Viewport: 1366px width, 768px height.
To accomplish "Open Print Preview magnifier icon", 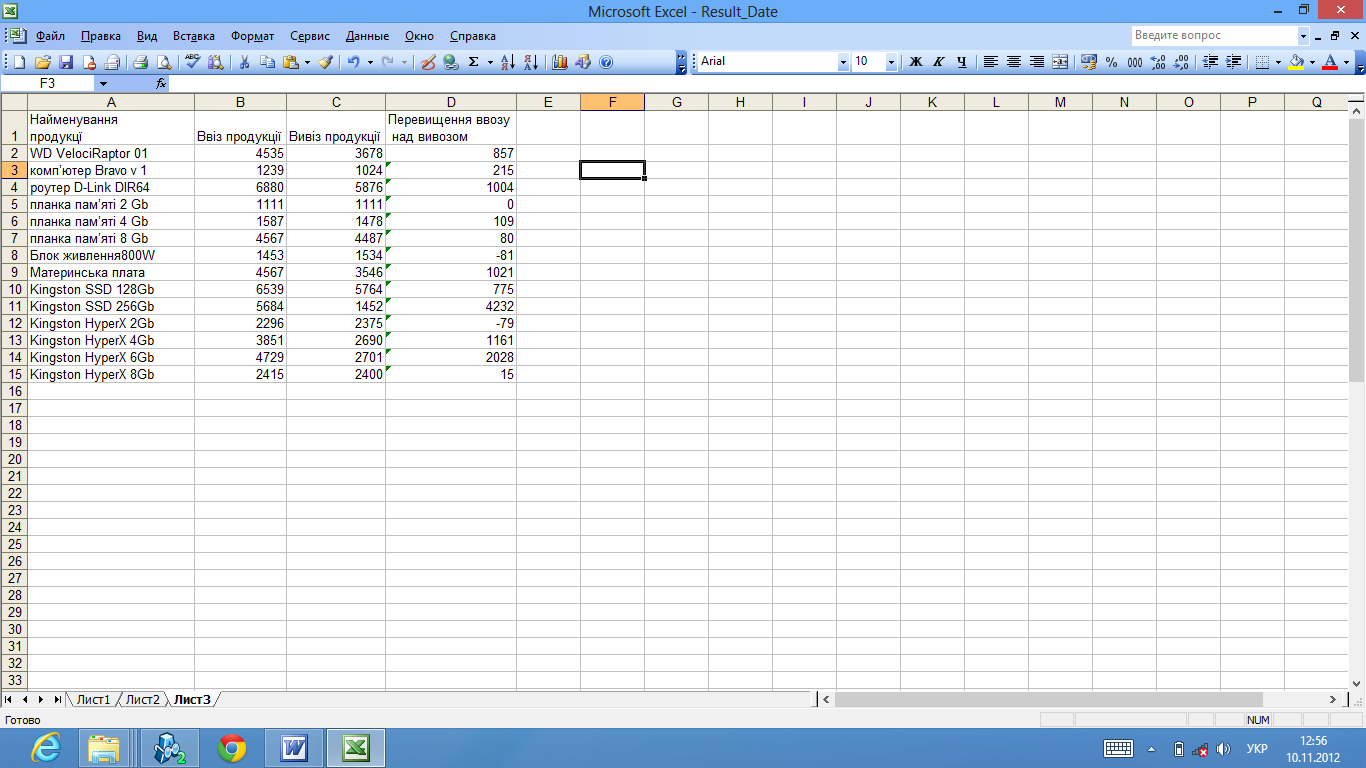I will click(163, 62).
